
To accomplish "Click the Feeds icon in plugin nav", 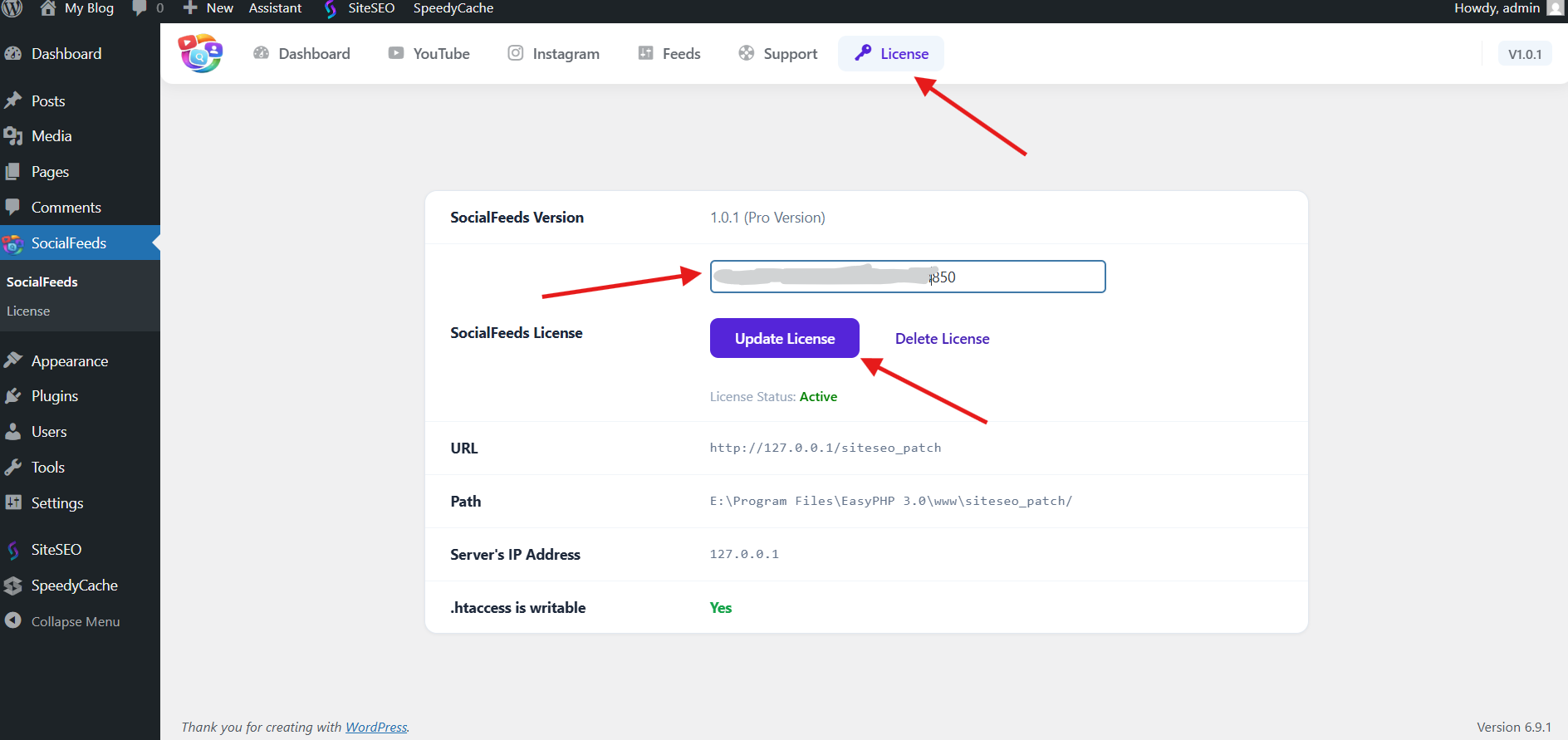I will click(645, 53).
